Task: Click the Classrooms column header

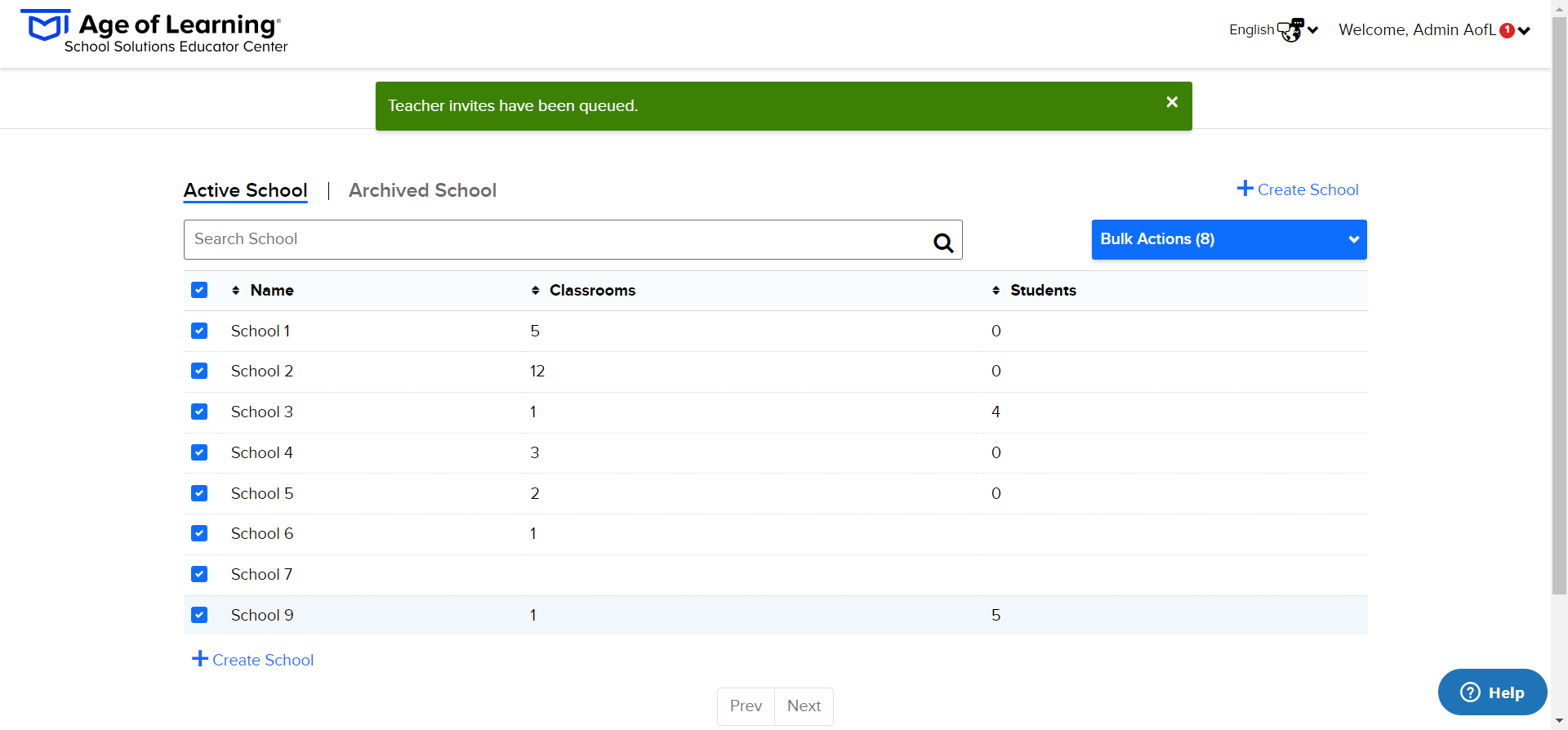Action: [592, 290]
